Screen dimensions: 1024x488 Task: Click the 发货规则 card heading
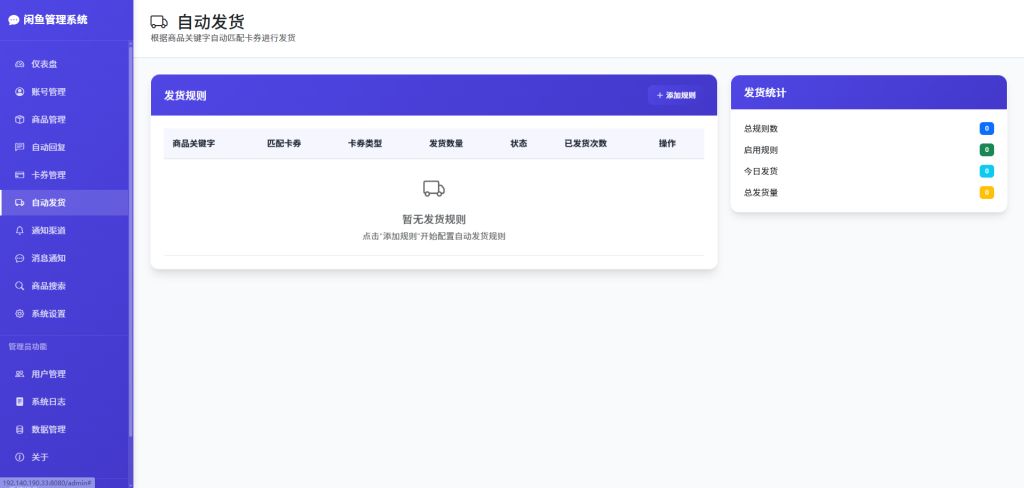(185, 96)
